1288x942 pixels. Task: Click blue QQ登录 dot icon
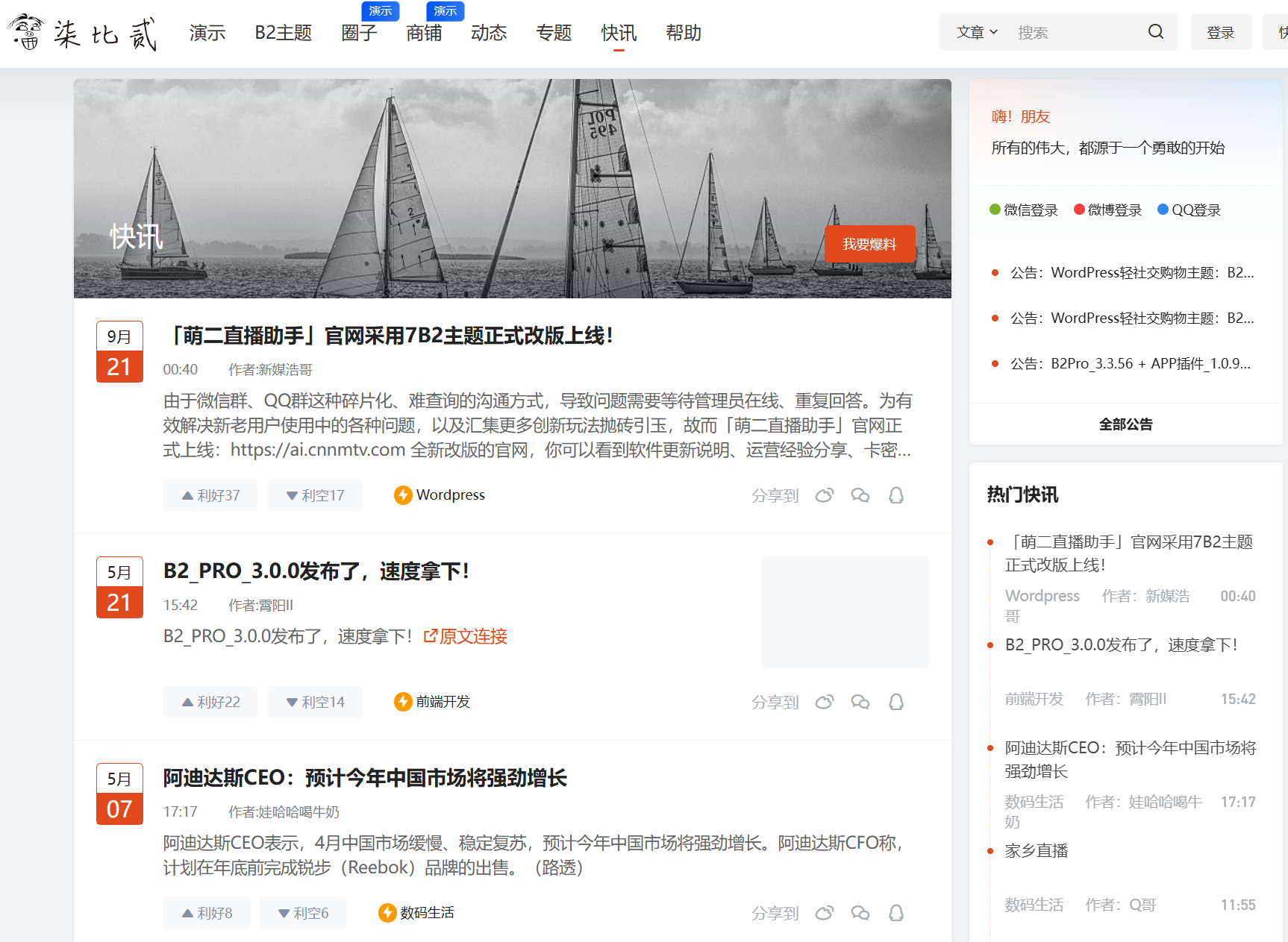[x=1163, y=209]
